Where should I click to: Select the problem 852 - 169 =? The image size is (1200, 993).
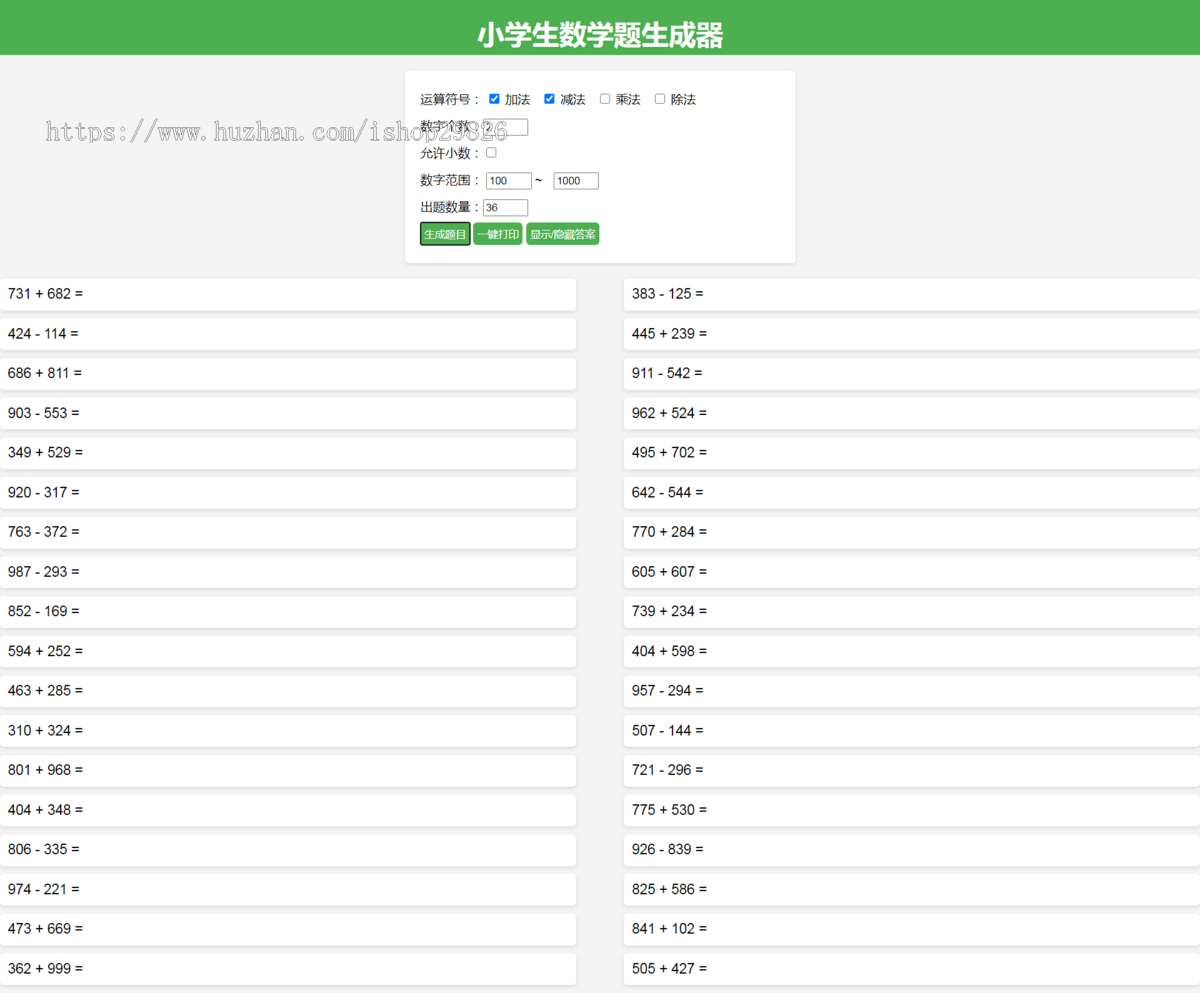pos(288,611)
